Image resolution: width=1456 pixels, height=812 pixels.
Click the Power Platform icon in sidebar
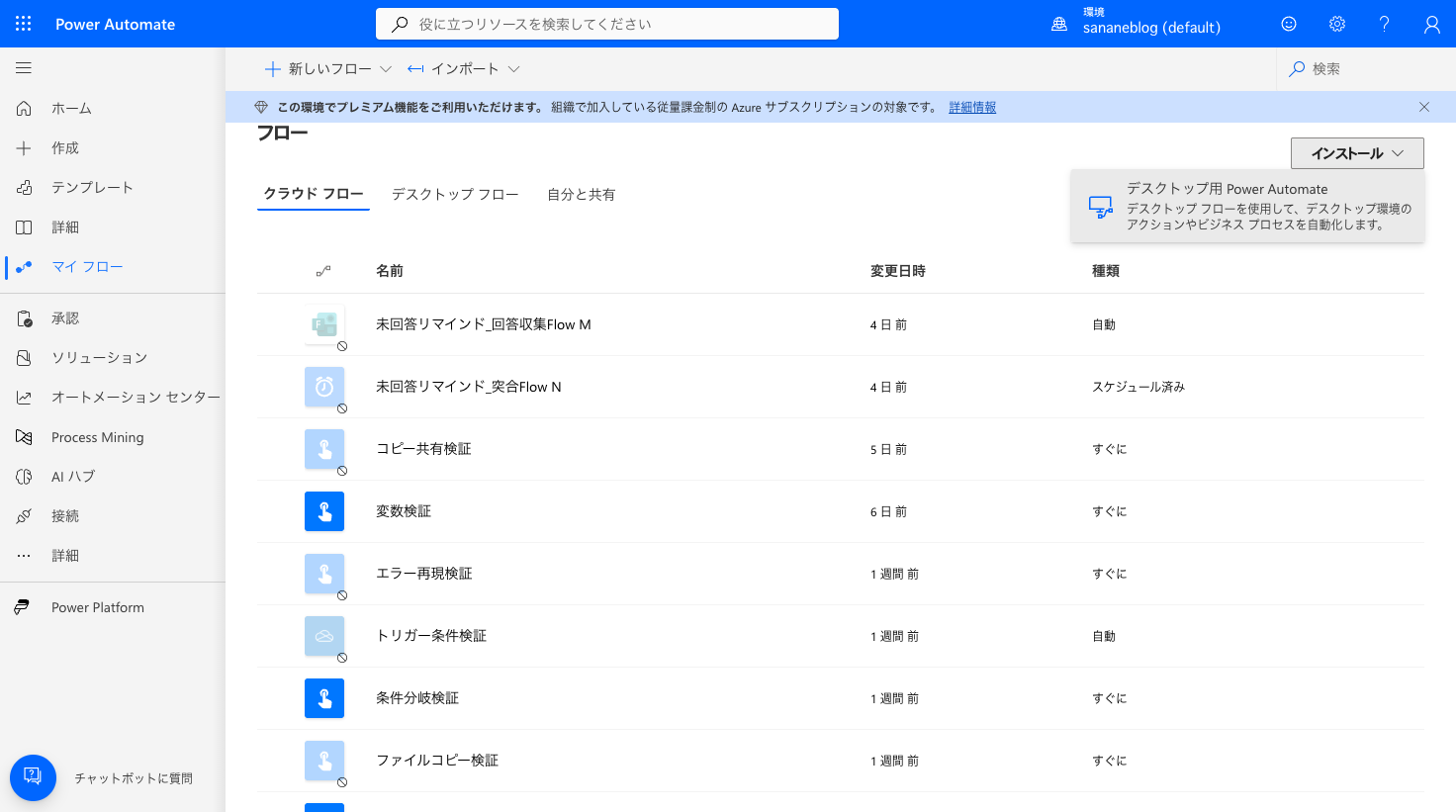pos(22,607)
